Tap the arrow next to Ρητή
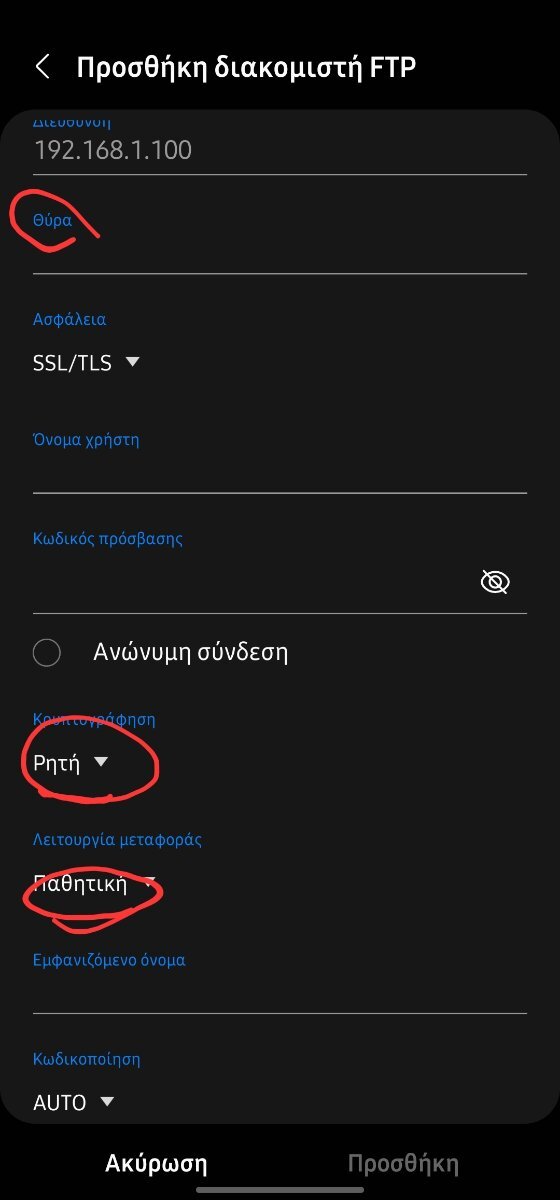This screenshot has height=1200, width=560. click(100, 763)
